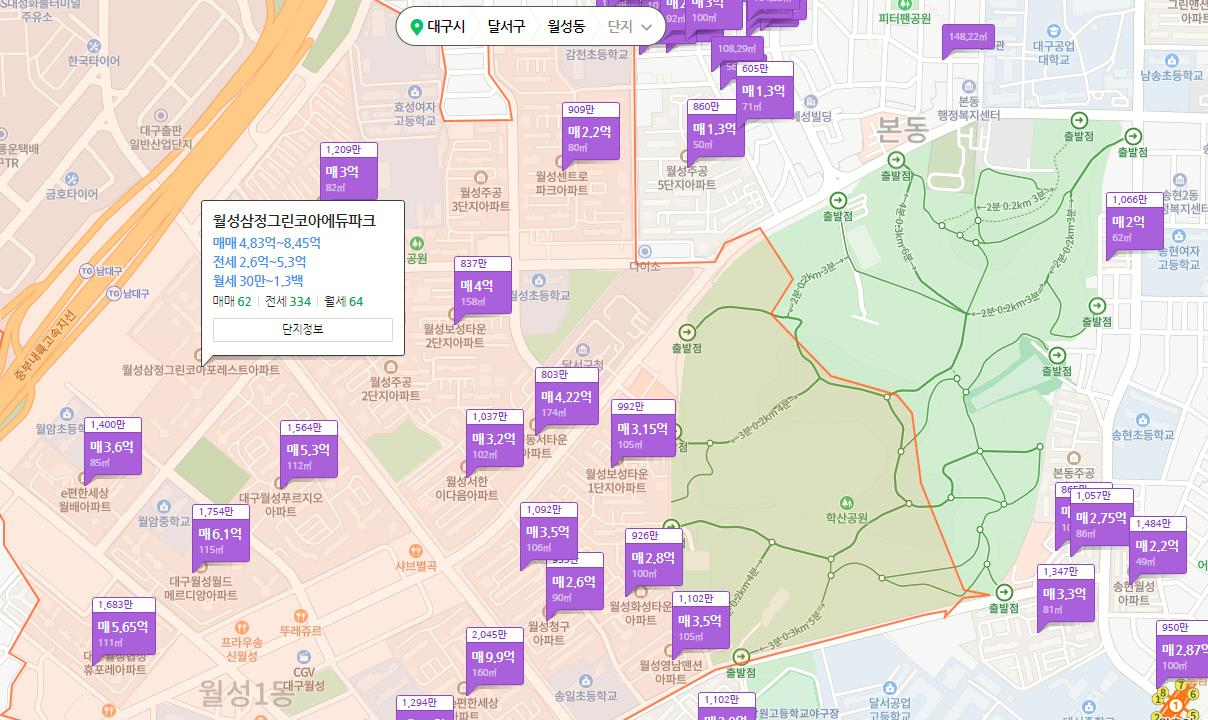Click 사브별곡 restaurant label

click(417, 566)
